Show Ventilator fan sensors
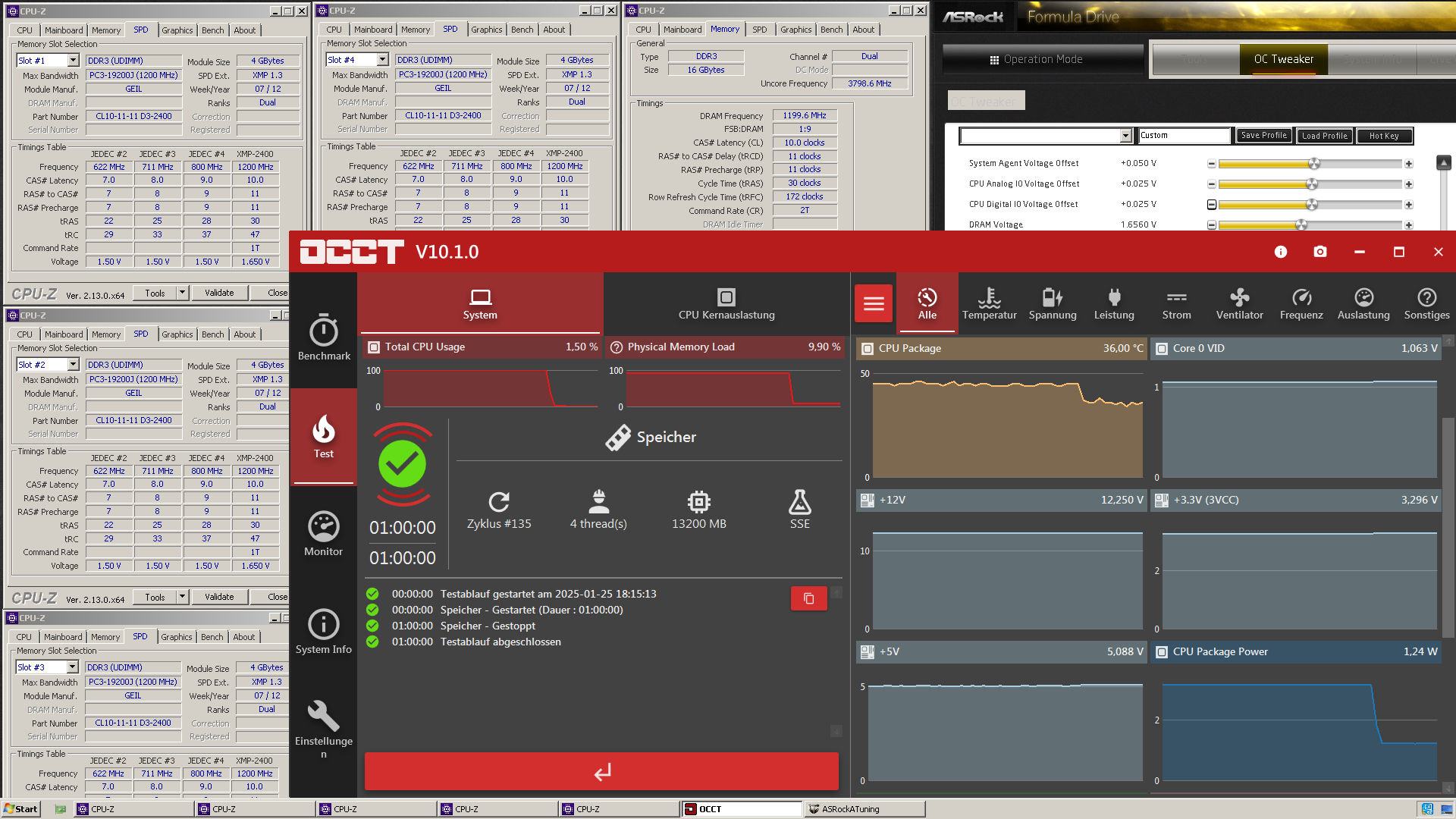 (x=1239, y=303)
